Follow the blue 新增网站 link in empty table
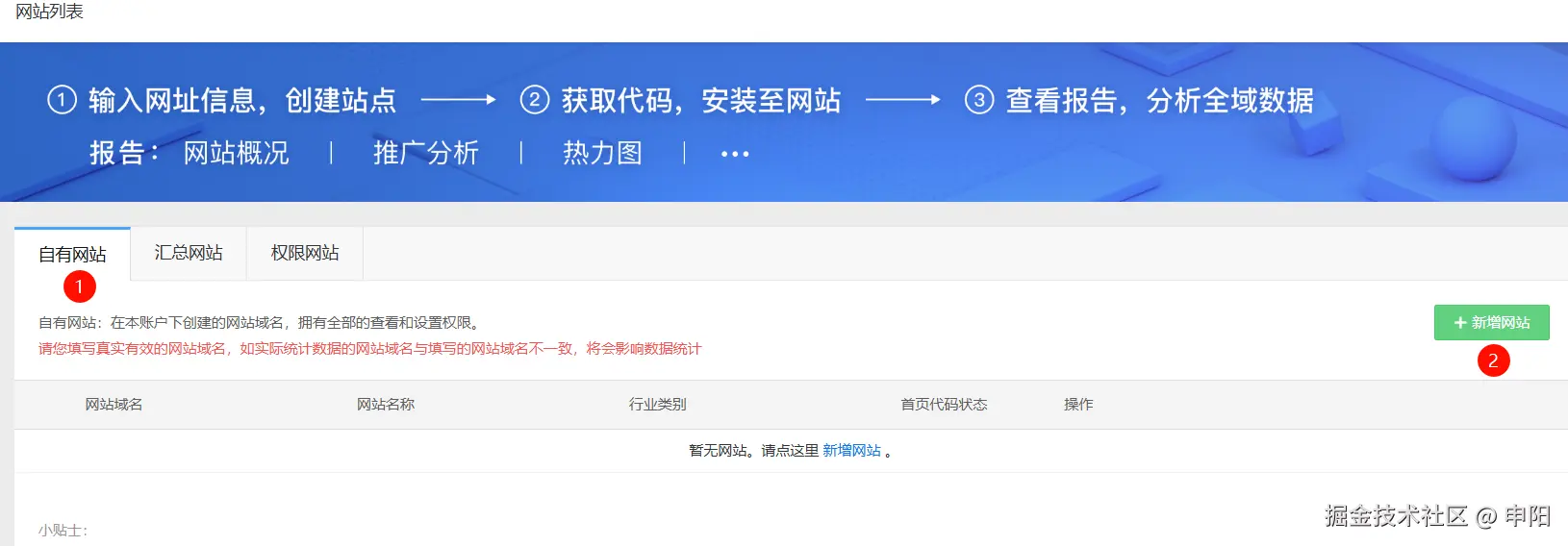Image resolution: width=1568 pixels, height=546 pixels. click(851, 450)
